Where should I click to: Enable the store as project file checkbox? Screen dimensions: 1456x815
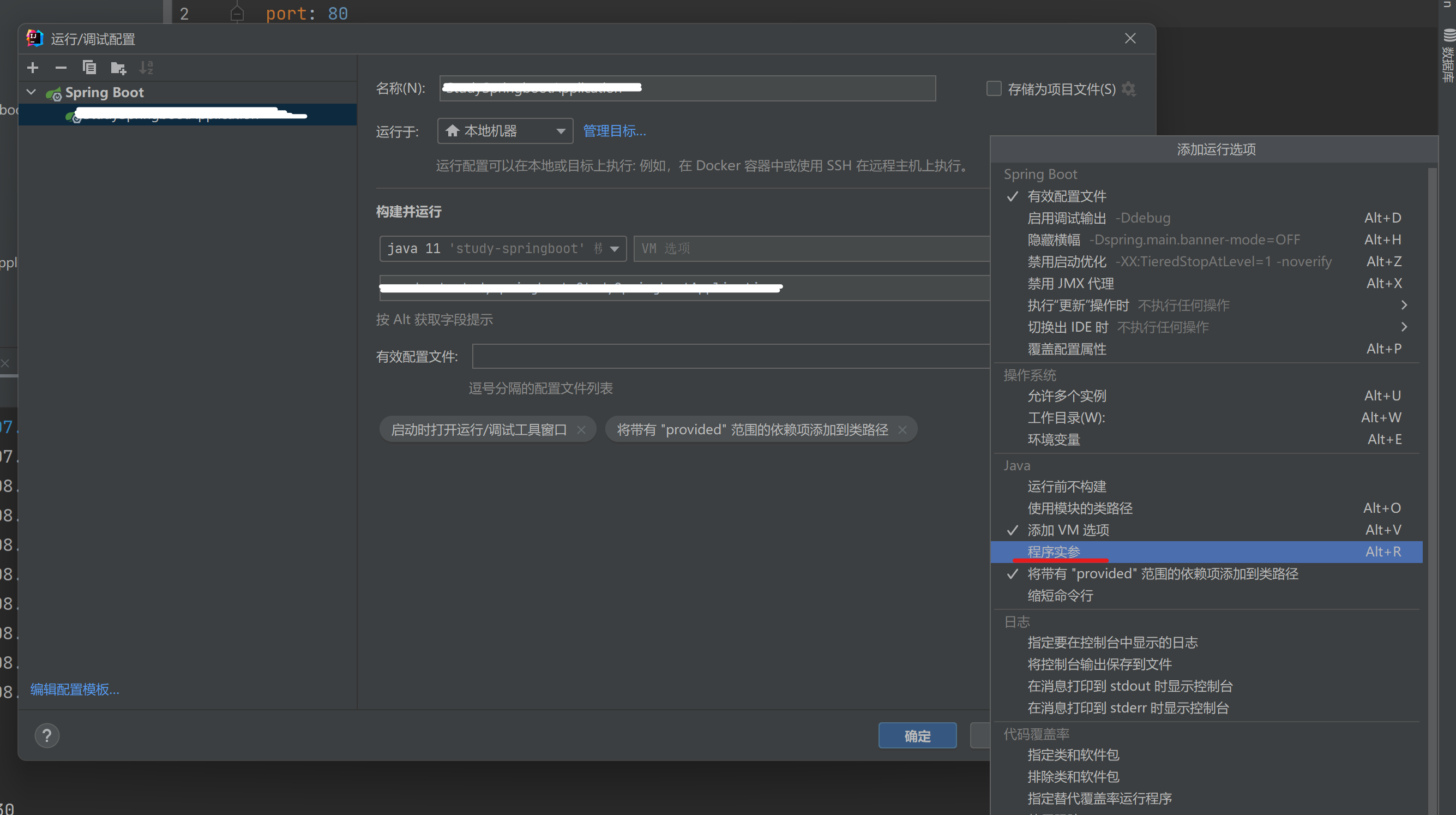pos(994,89)
